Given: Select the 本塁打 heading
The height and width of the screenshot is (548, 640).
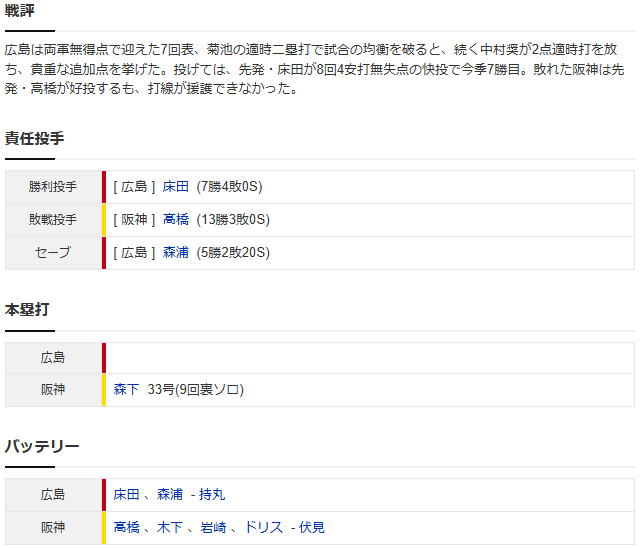Looking at the screenshot, I should (x=27, y=310).
